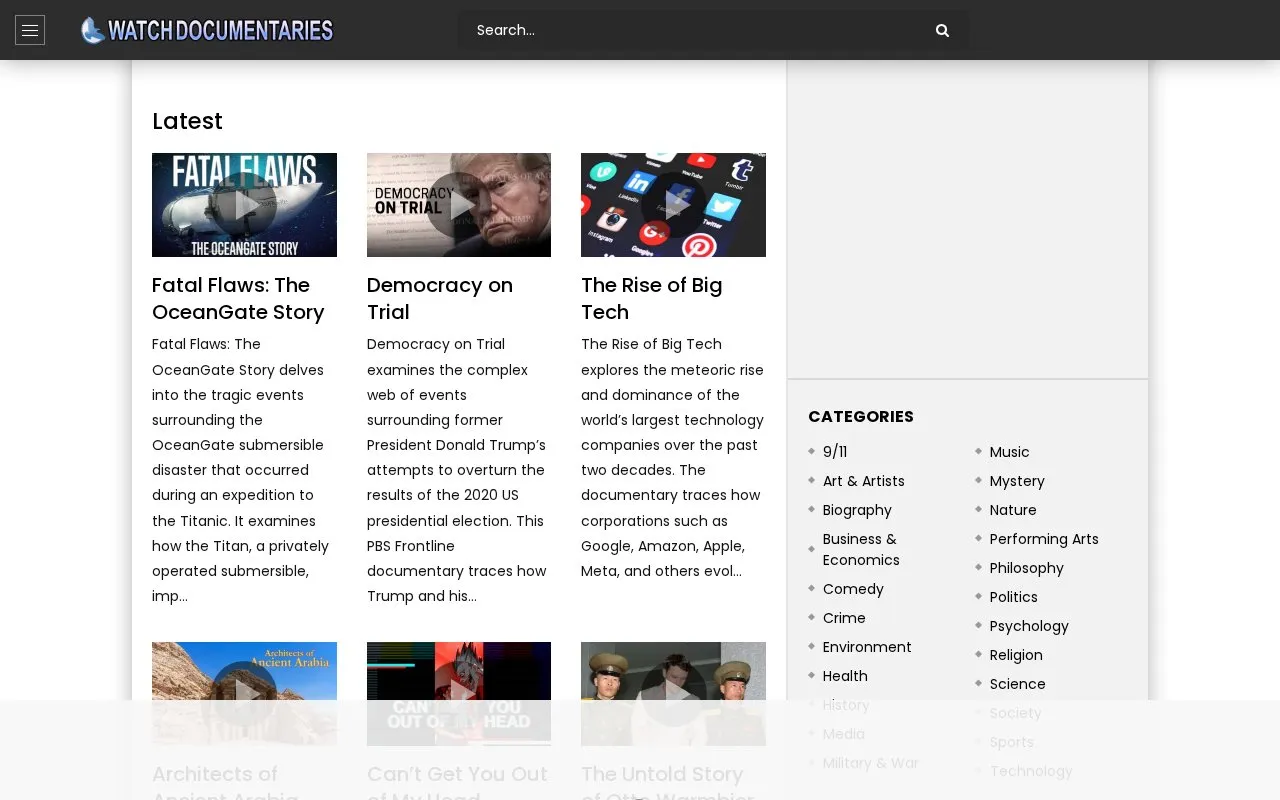This screenshot has width=1280, height=800.
Task: Play the Fatal Flaws OceanGate thumbnail
Action: (244, 205)
